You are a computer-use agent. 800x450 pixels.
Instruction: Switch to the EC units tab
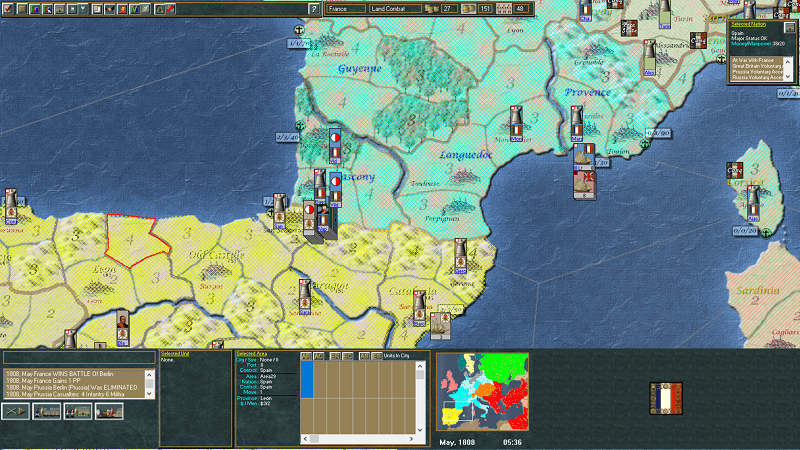347,356
